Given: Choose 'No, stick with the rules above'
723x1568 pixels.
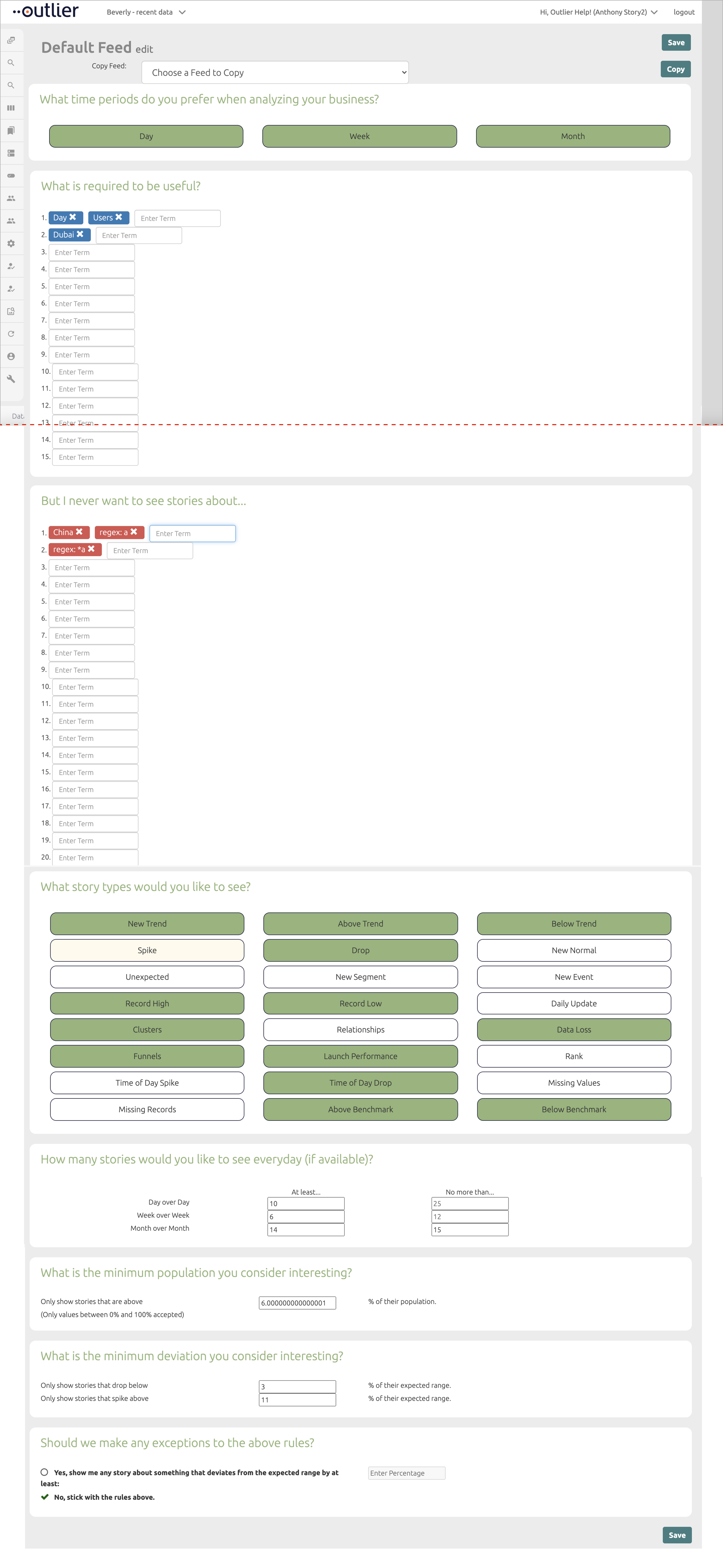Looking at the screenshot, I should 45,1497.
